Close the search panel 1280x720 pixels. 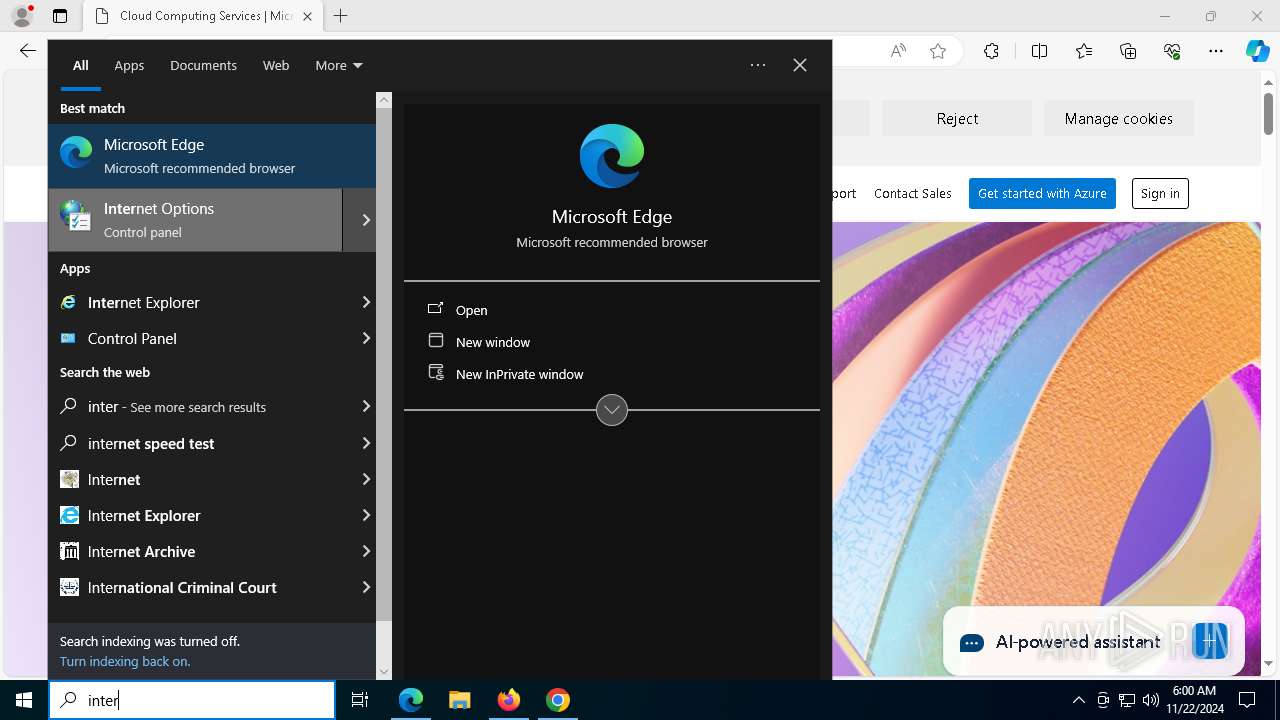click(800, 65)
